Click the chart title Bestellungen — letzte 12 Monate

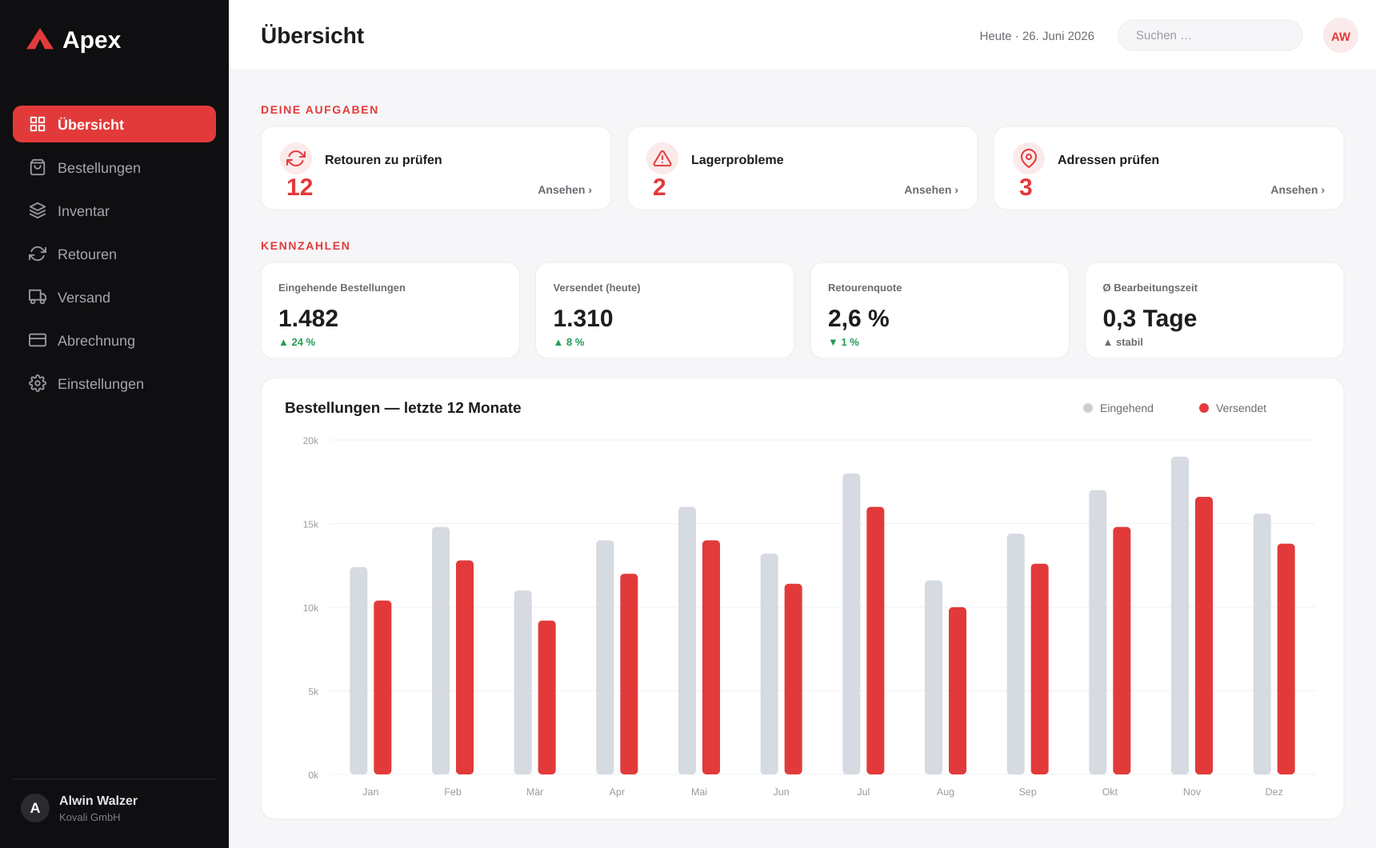403,408
